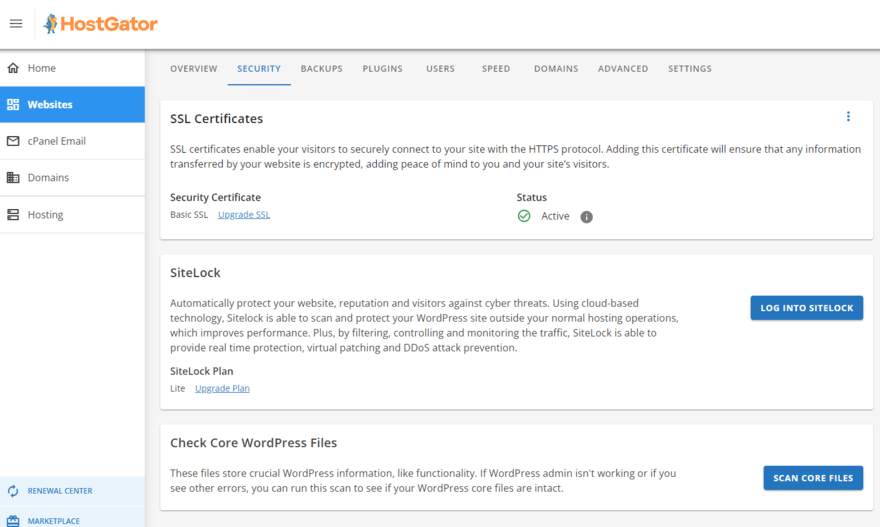880x527 pixels.
Task: Select Websites in the sidebar
Action: click(x=72, y=104)
